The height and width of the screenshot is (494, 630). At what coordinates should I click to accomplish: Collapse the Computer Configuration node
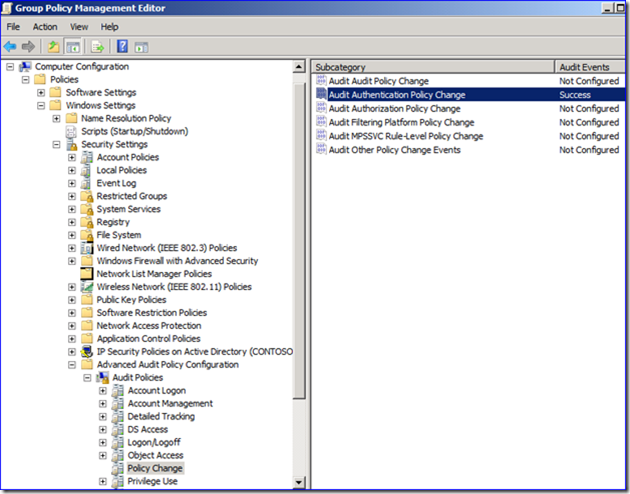tap(10, 67)
